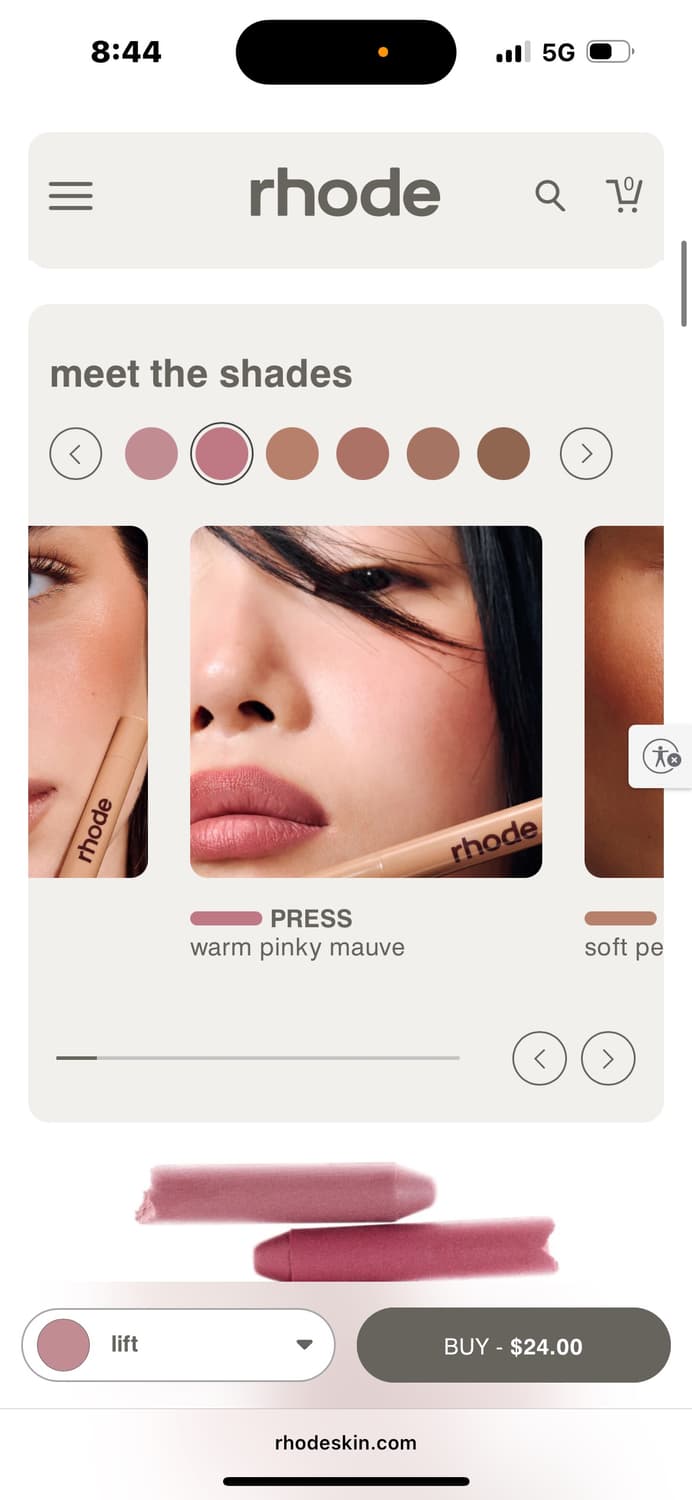692x1500 pixels.
Task: Show previous shade swatches with left arrow
Action: coord(76,454)
